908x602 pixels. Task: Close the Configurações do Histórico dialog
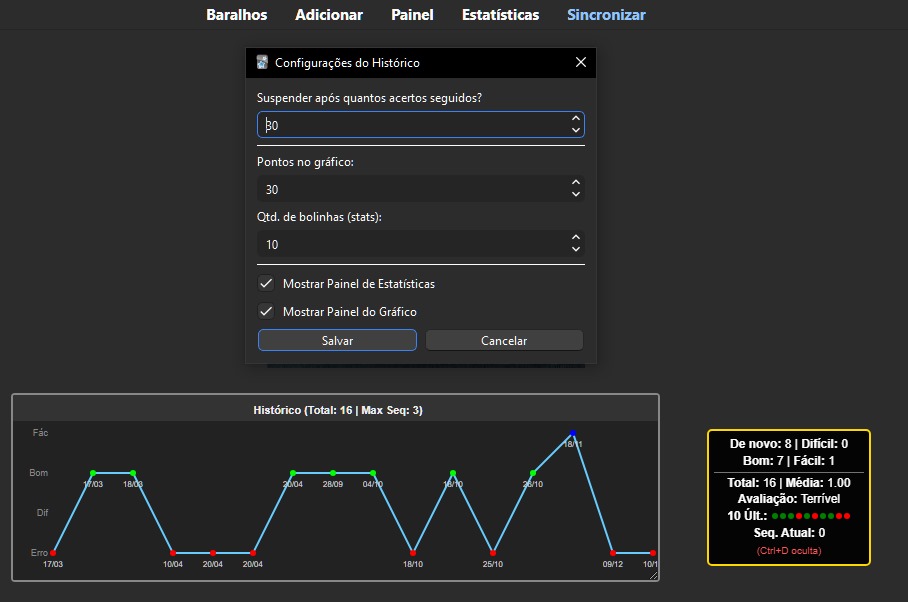pyautogui.click(x=580, y=62)
